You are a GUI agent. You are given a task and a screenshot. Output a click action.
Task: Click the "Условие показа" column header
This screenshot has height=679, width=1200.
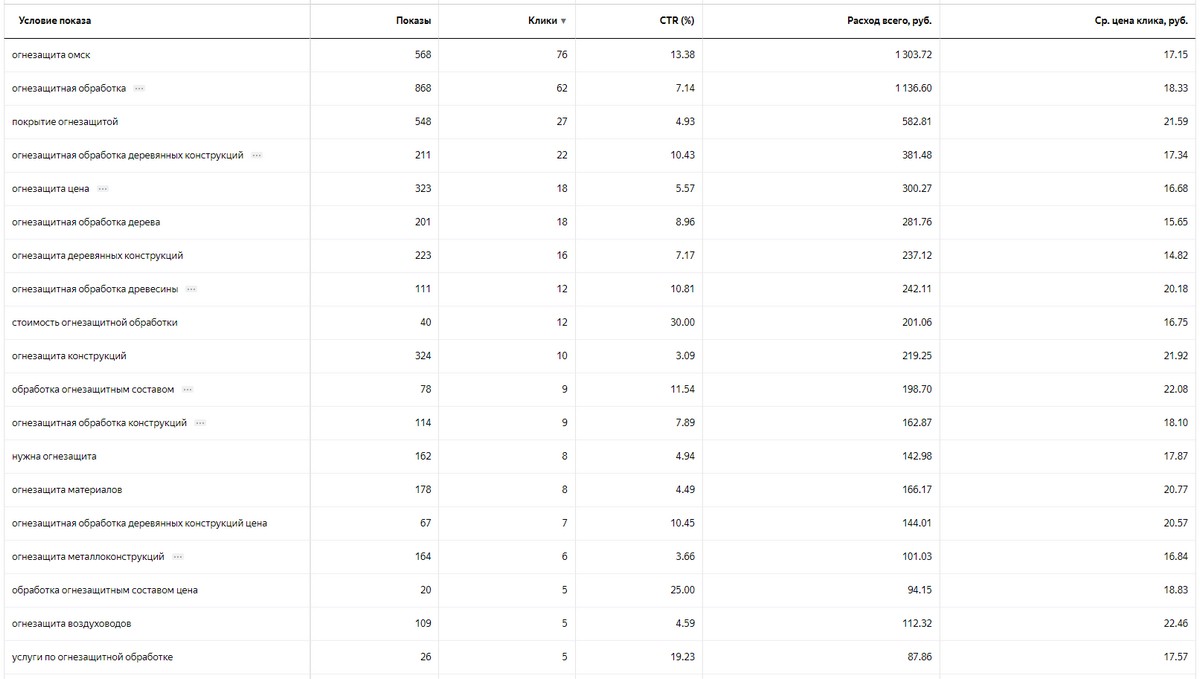pos(55,21)
